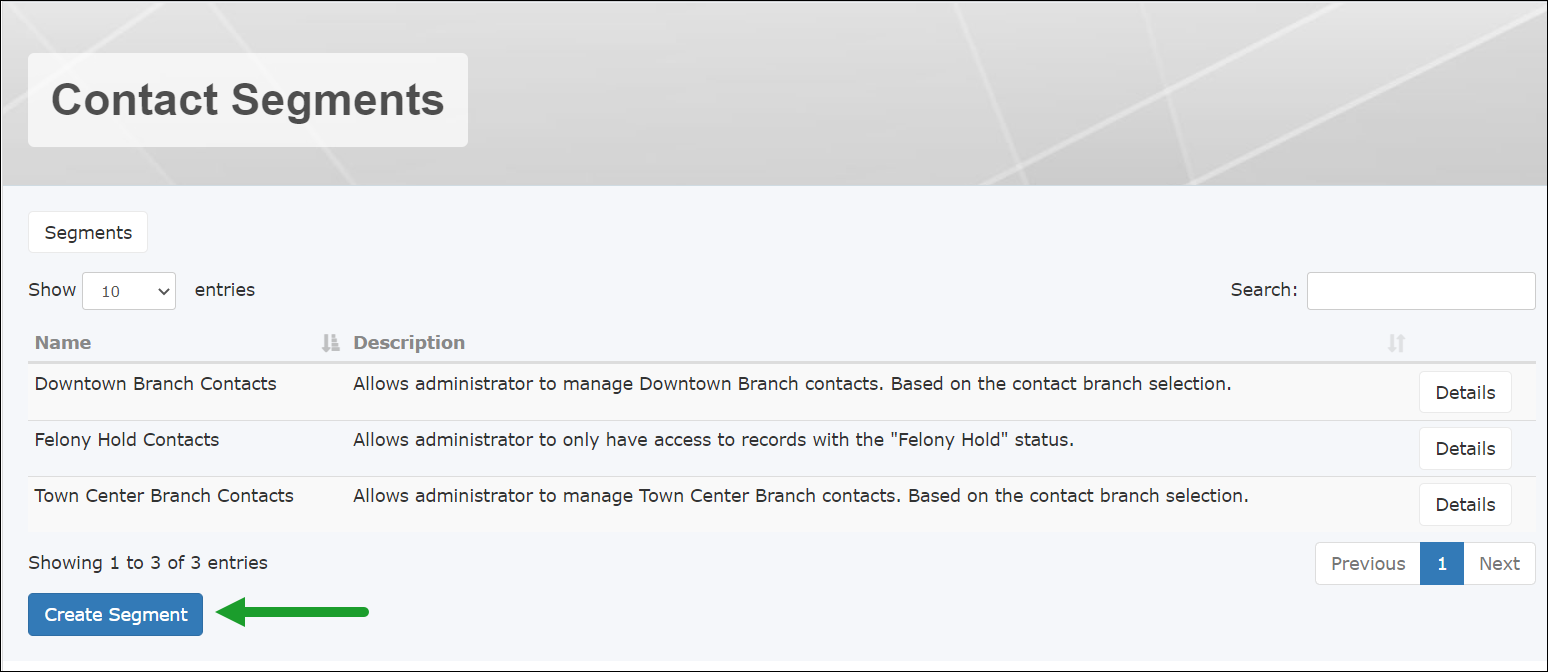Click the Name column header text

click(63, 343)
